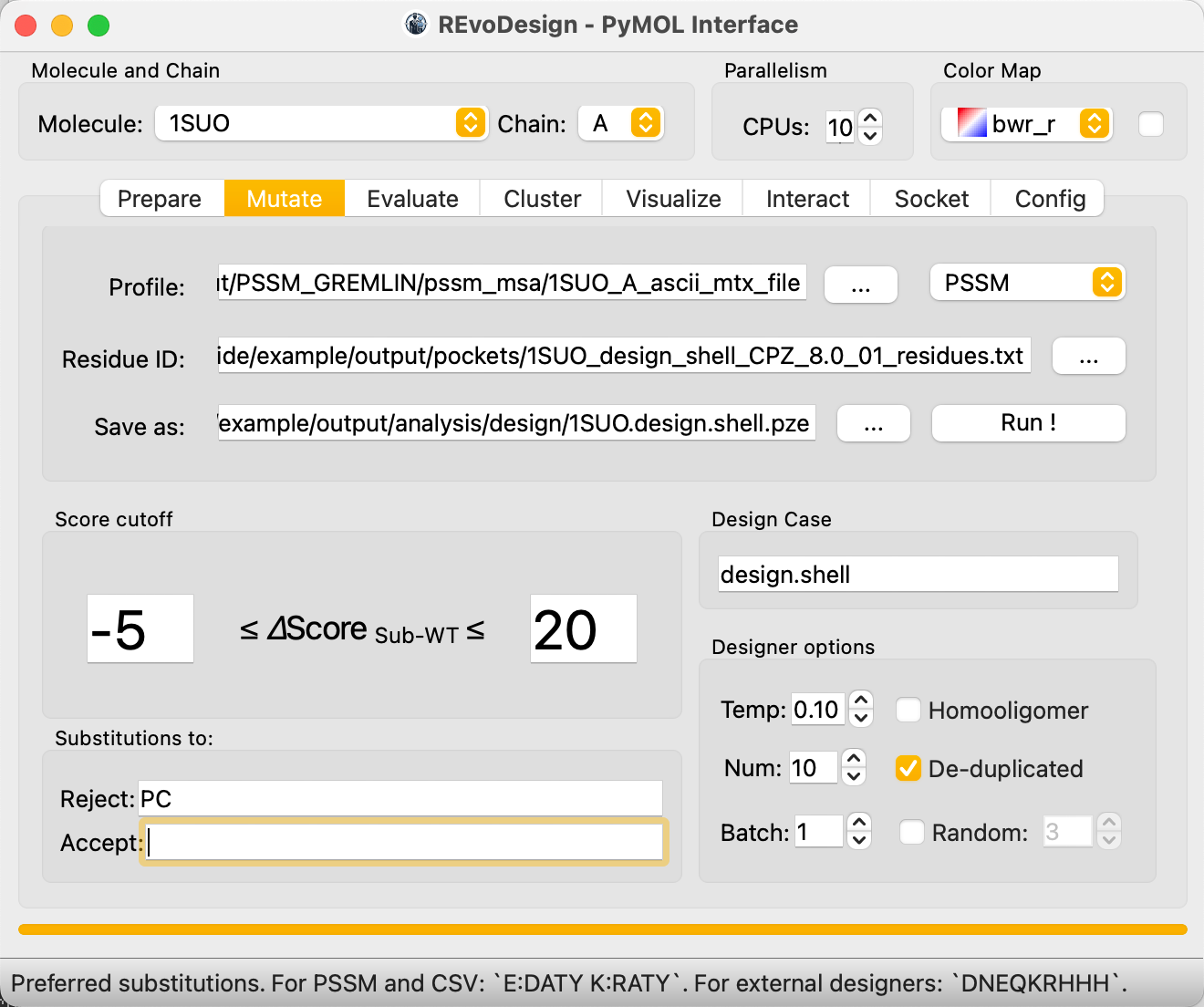
Task: Click the lower score cutoff field -5
Action: click(x=140, y=629)
